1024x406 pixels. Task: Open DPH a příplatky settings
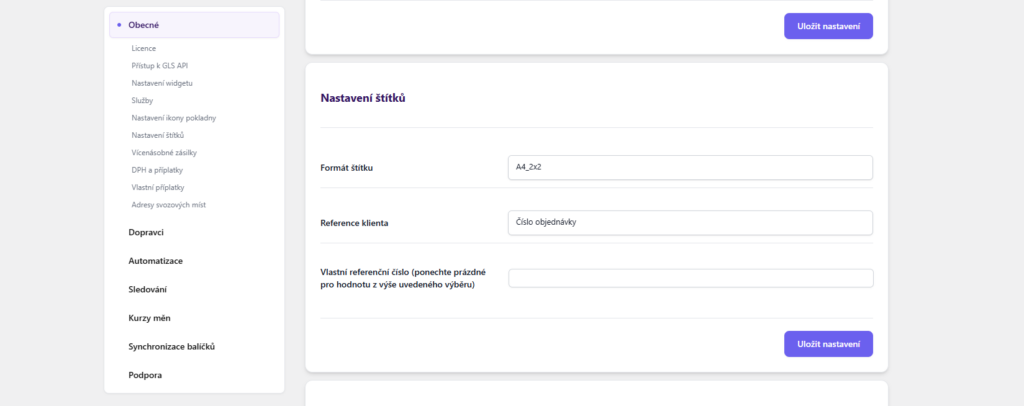157,170
